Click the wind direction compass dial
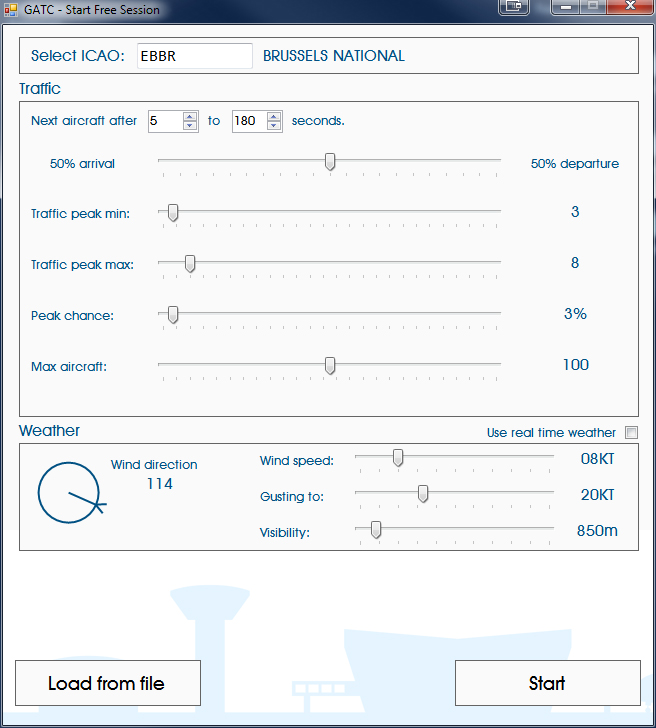656x728 pixels. 70,493
